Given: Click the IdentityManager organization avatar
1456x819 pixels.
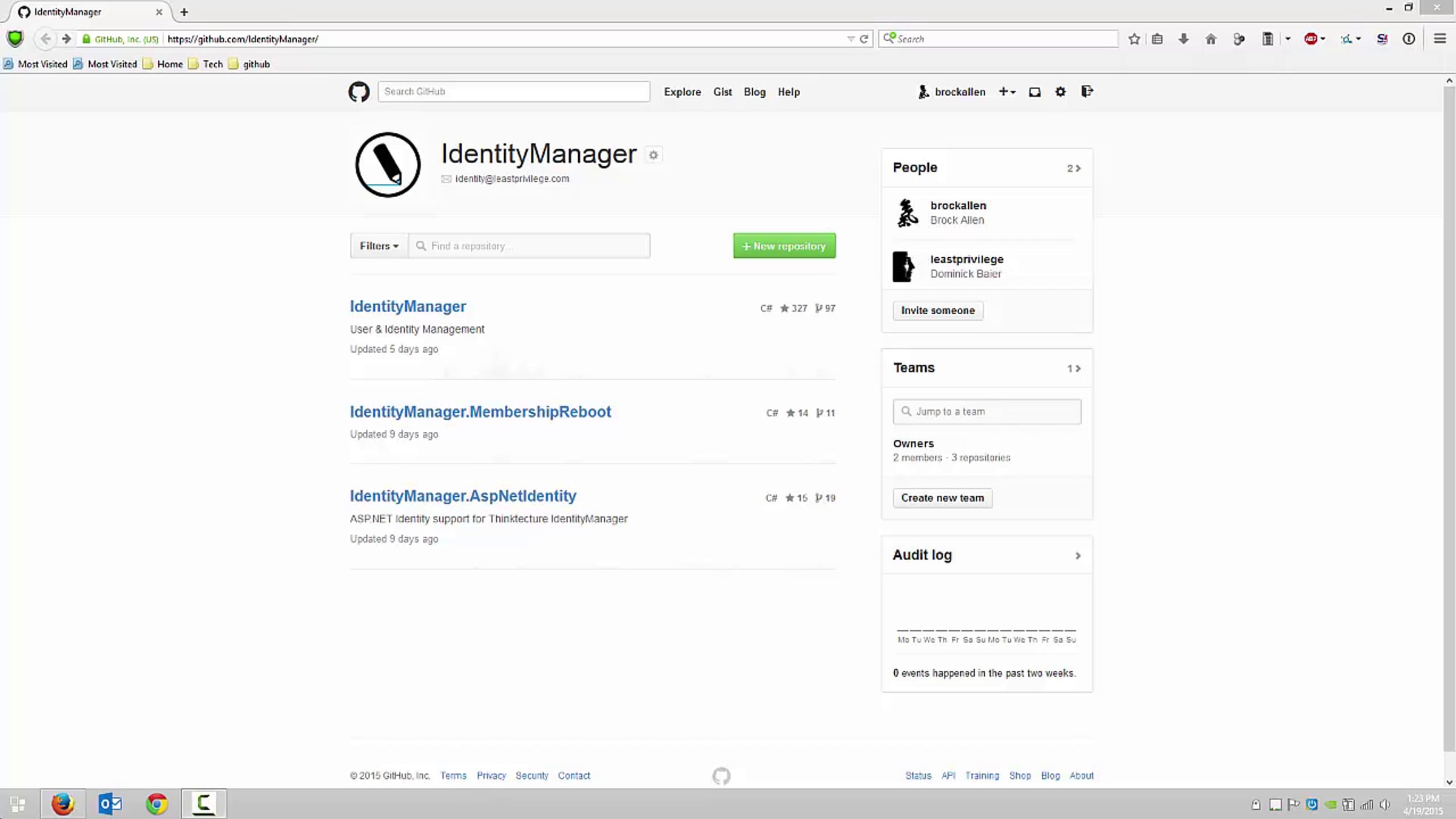Looking at the screenshot, I should [388, 164].
